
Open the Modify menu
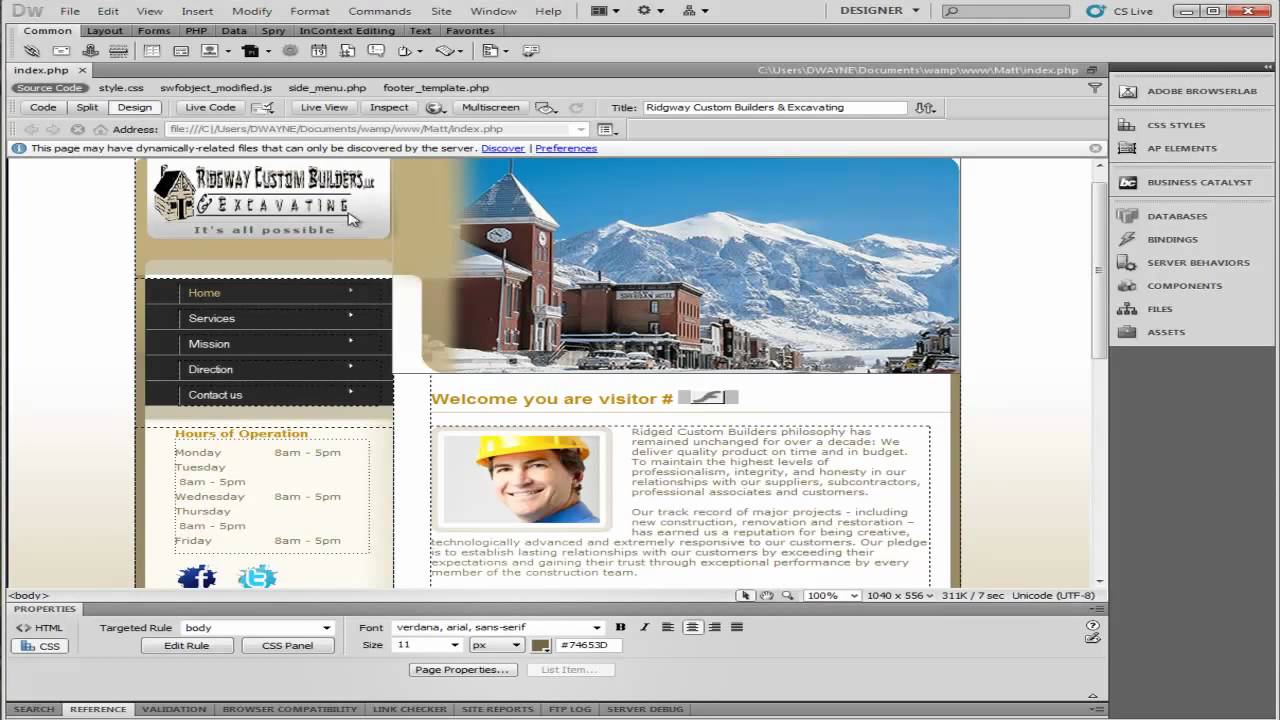point(251,11)
